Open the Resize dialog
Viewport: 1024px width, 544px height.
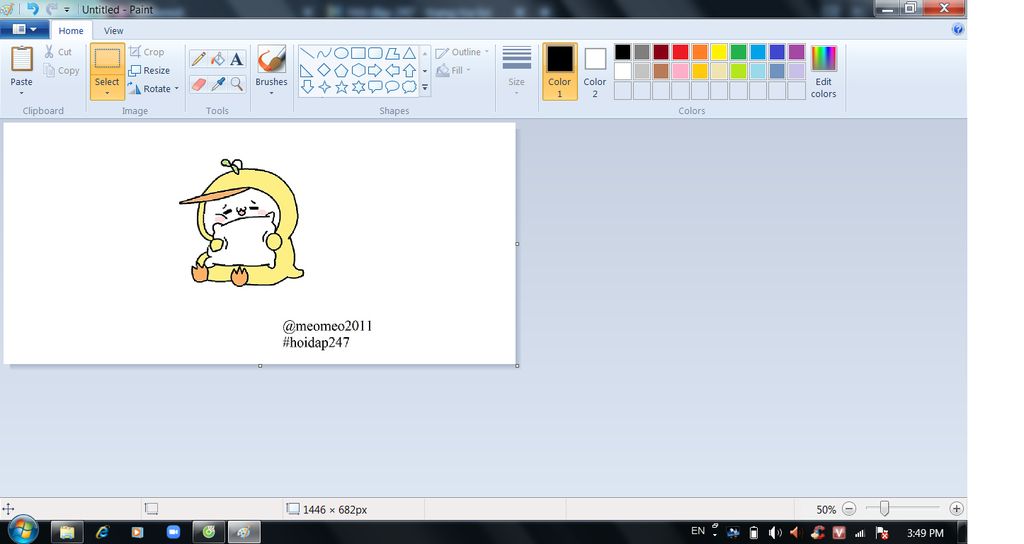point(149,71)
